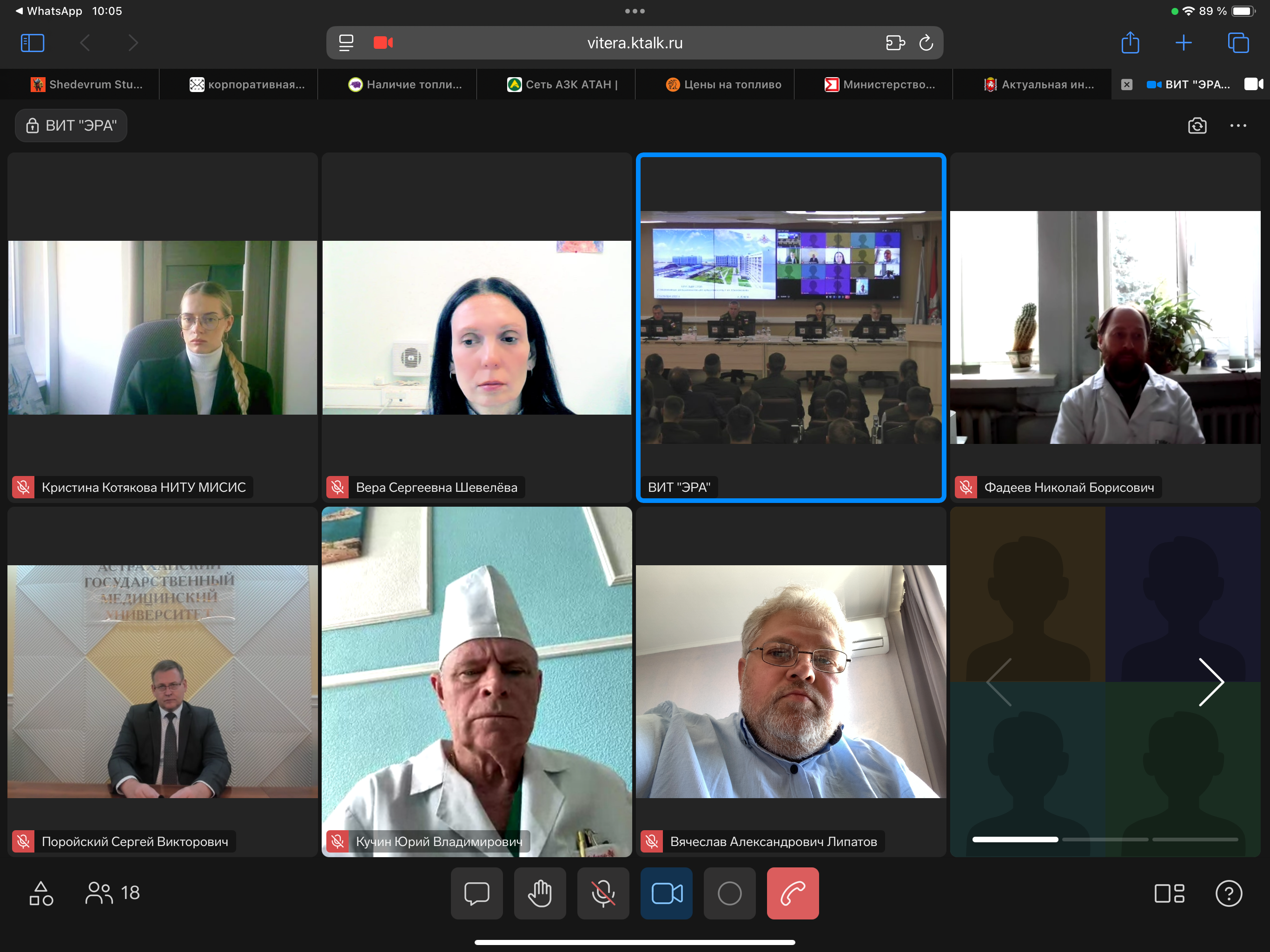Image resolution: width=1270 pixels, height=952 pixels.
Task: Click the ВИТ "ЭРА" room name button
Action: (71, 126)
